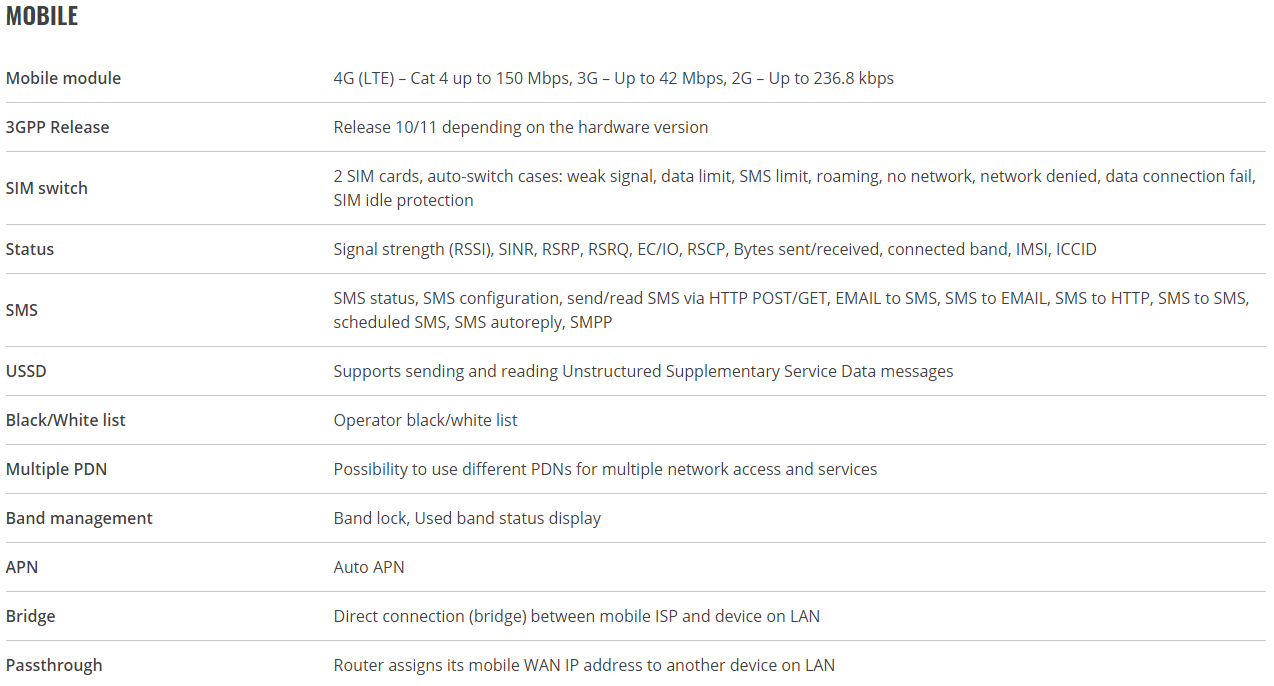
Task: Click the 4G (LTE) Cat 4 speed description
Action: tap(613, 78)
